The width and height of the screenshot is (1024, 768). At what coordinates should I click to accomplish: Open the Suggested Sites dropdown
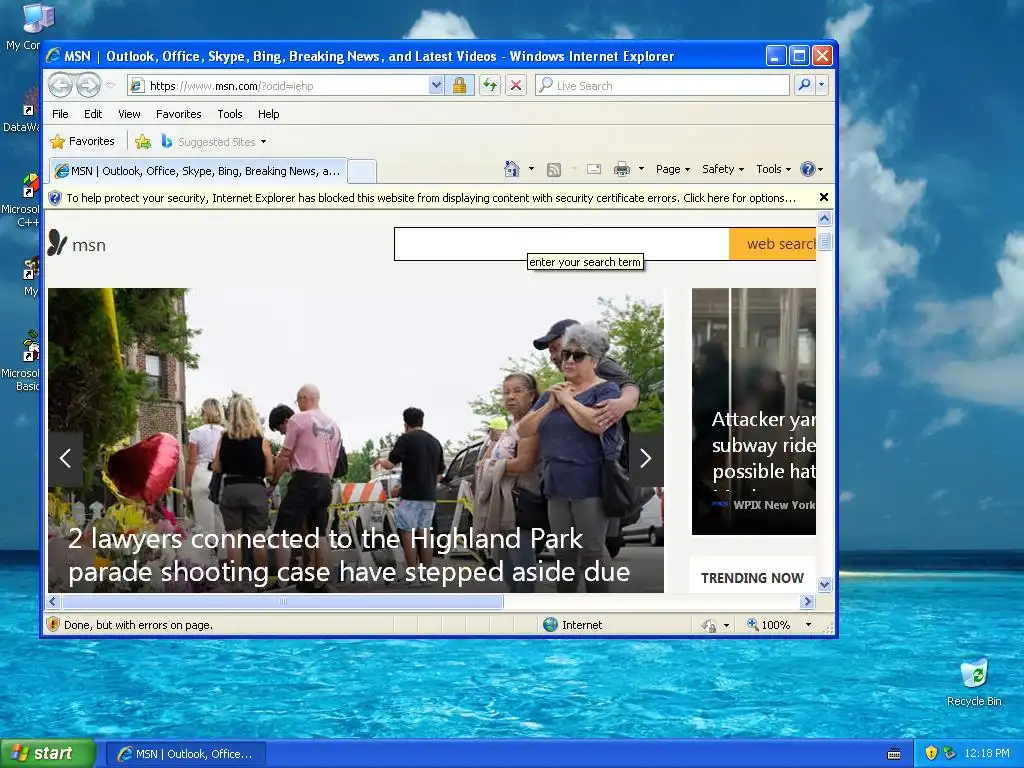click(214, 142)
